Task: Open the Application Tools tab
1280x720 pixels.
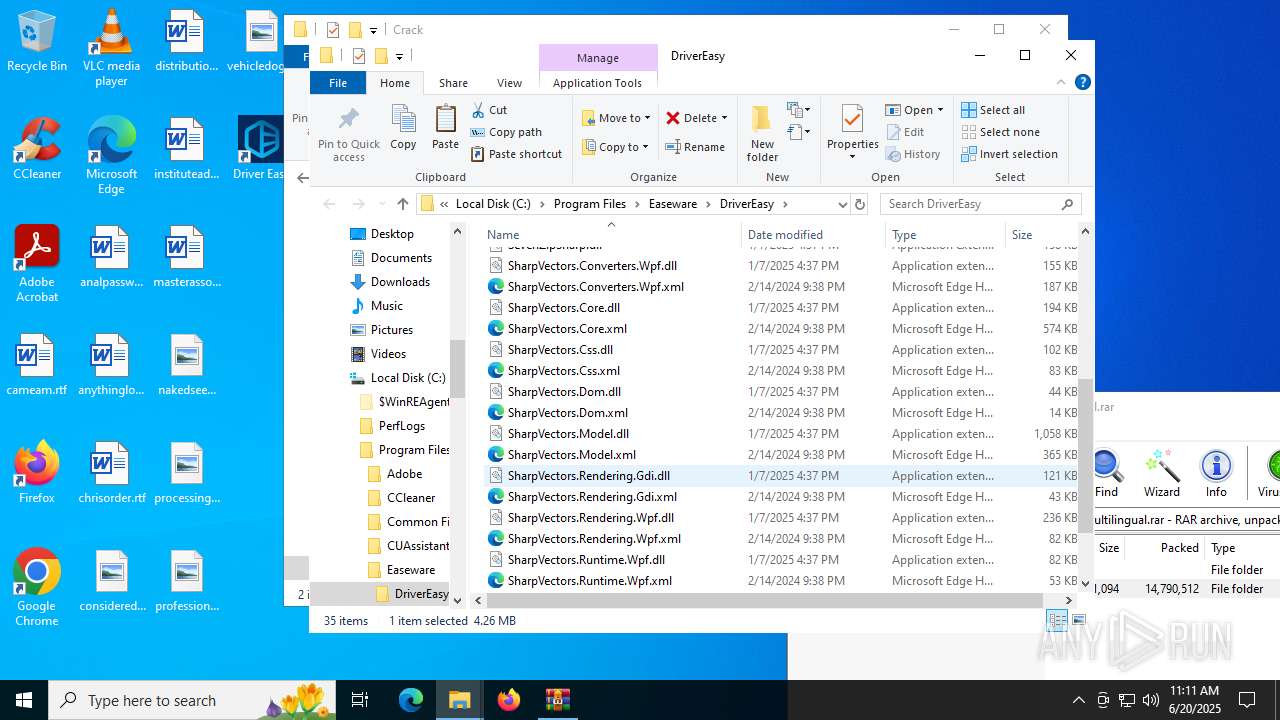Action: click(x=597, y=83)
